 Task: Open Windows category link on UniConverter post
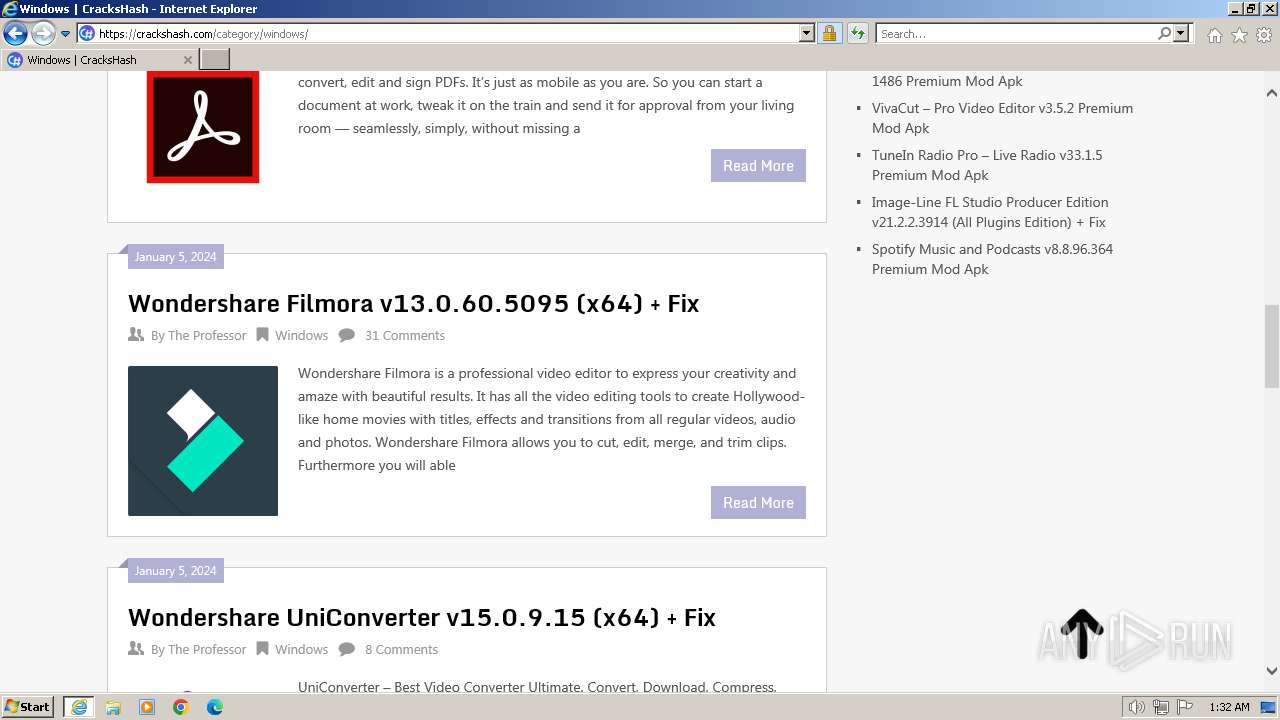click(301, 650)
